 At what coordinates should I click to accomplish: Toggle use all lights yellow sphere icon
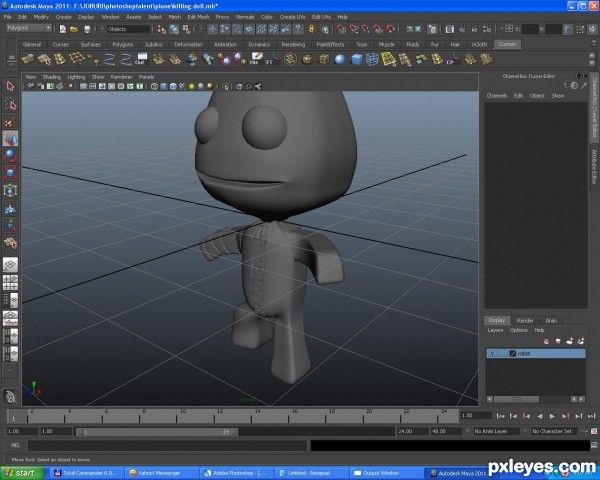(x=192, y=87)
